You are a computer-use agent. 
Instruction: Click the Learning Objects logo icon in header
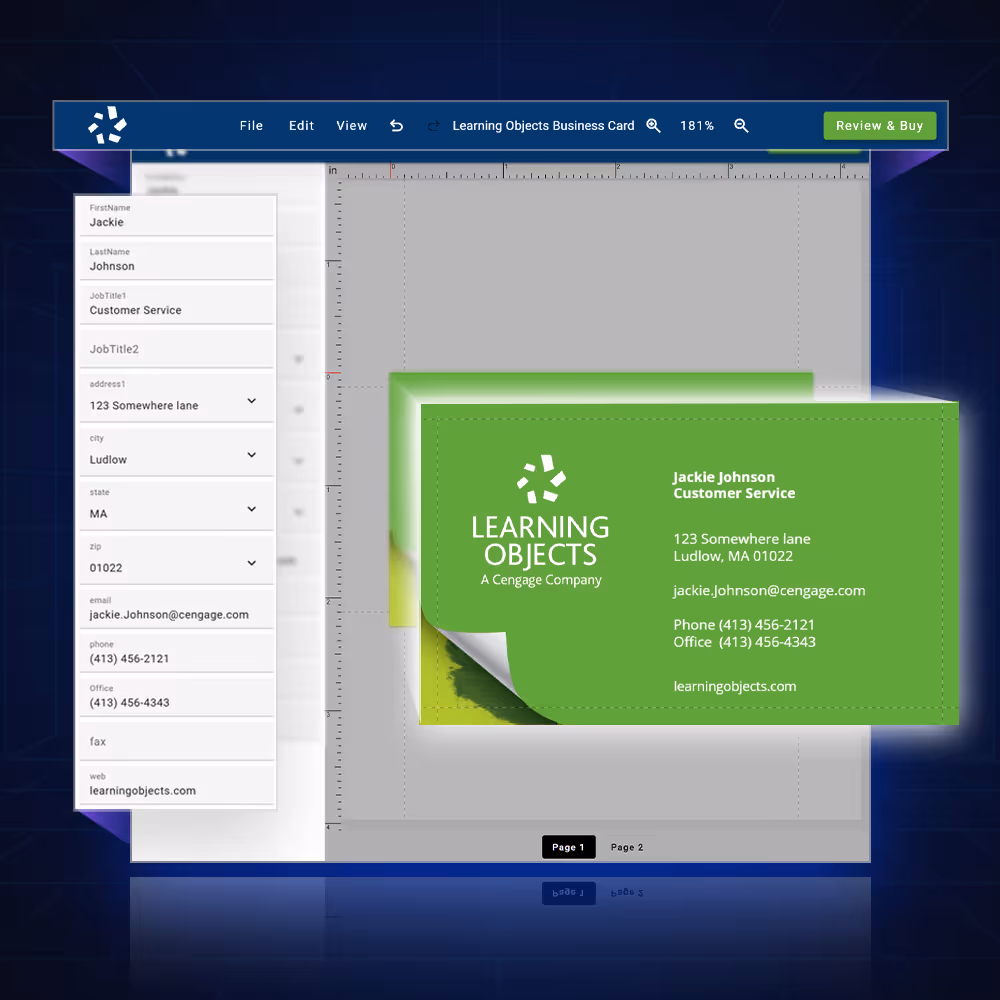click(108, 125)
